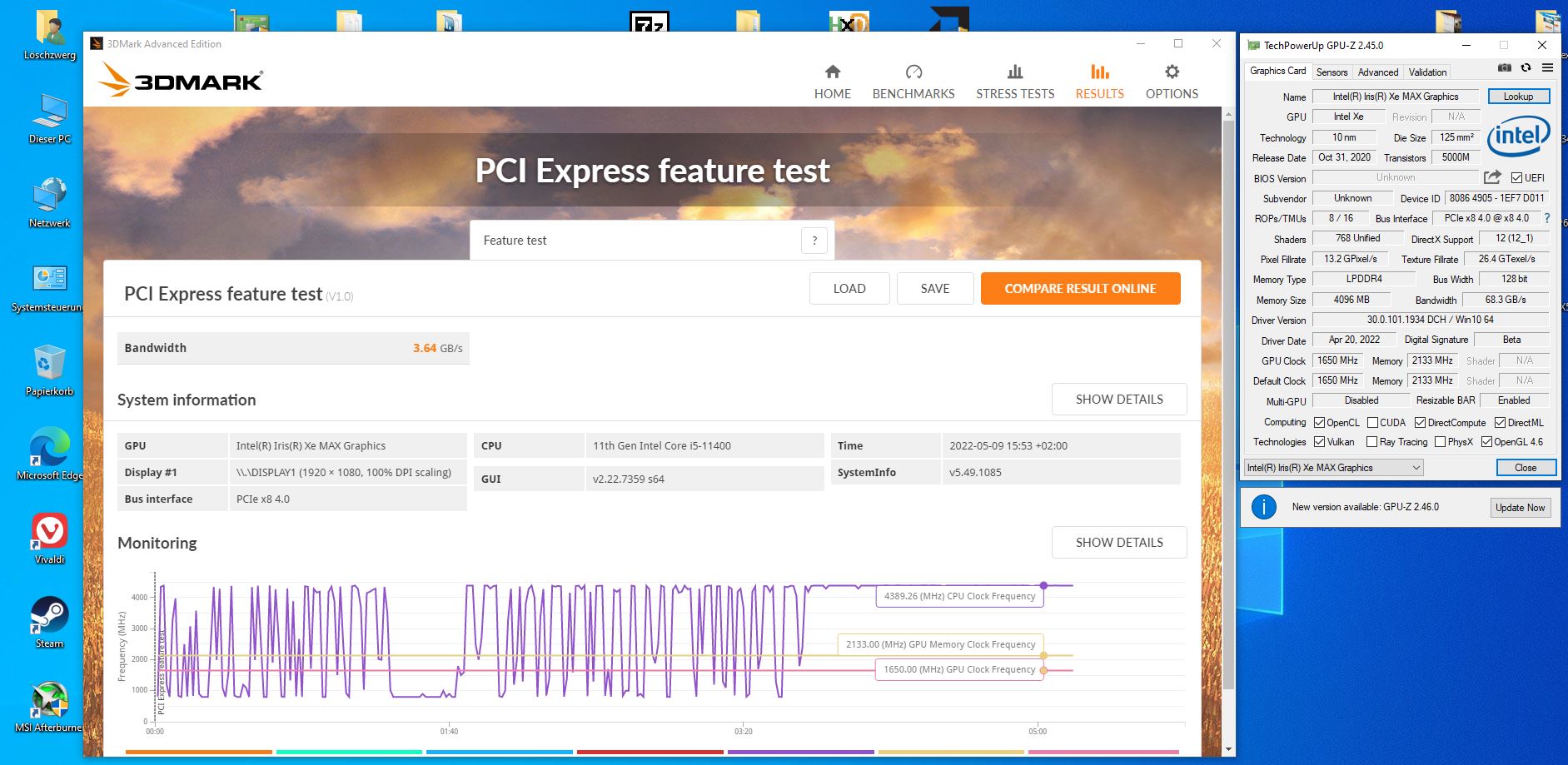
Task: Toggle Ray Tracing checkbox
Action: tap(1371, 442)
